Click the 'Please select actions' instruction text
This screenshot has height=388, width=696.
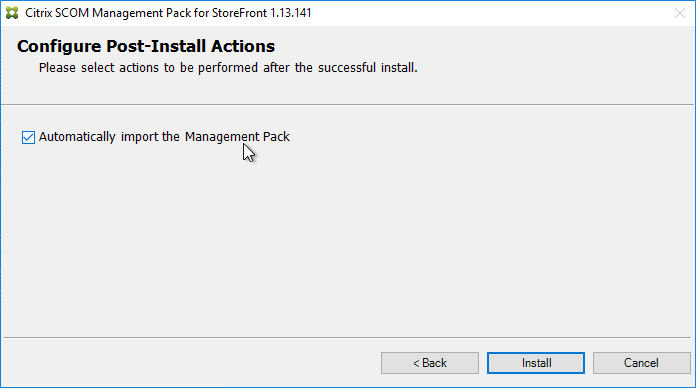[228, 68]
